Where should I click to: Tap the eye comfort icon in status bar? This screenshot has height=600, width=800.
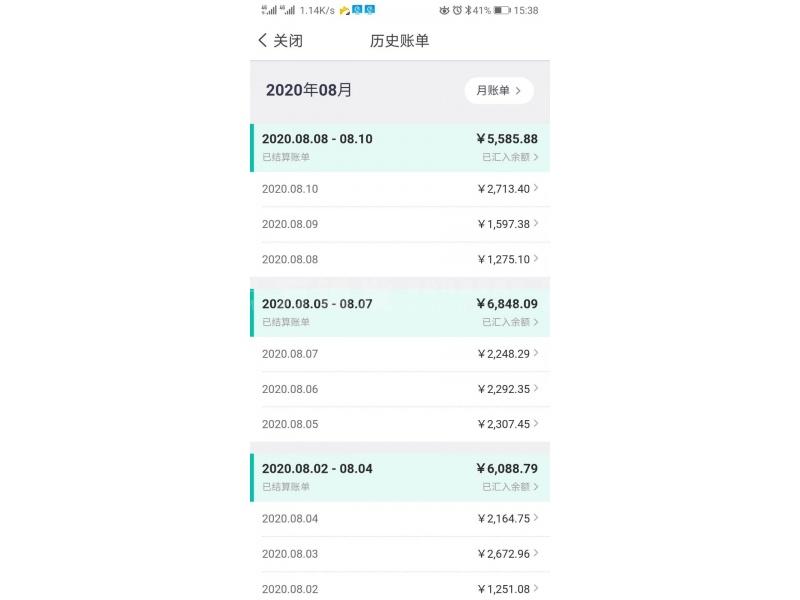click(x=443, y=10)
